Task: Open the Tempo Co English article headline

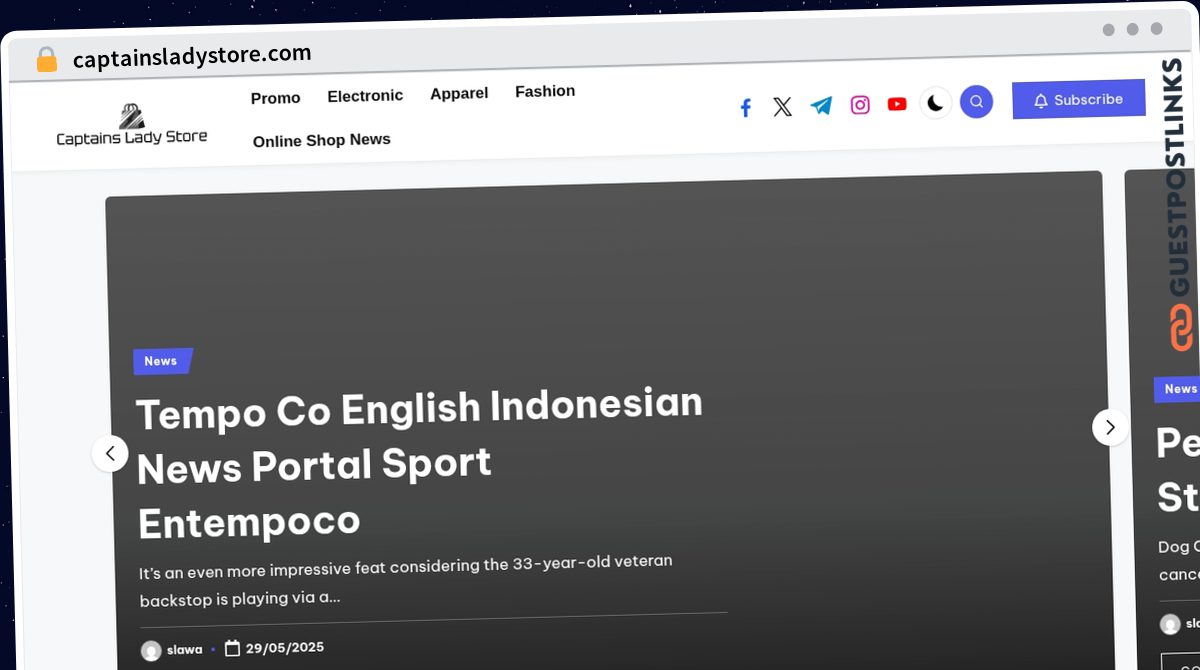Action: 419,463
